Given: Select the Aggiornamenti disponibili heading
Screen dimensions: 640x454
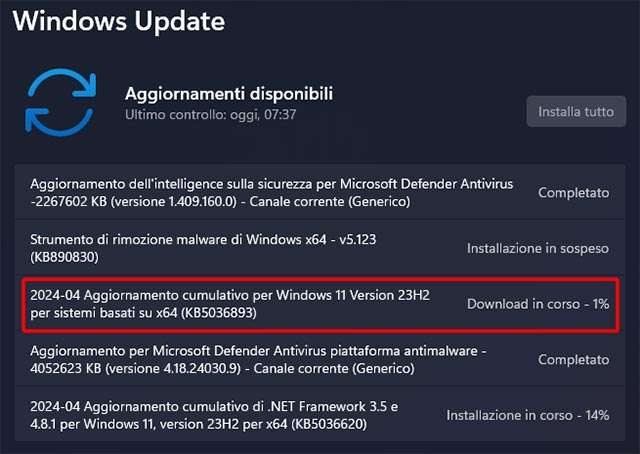Looking at the screenshot, I should coord(229,93).
